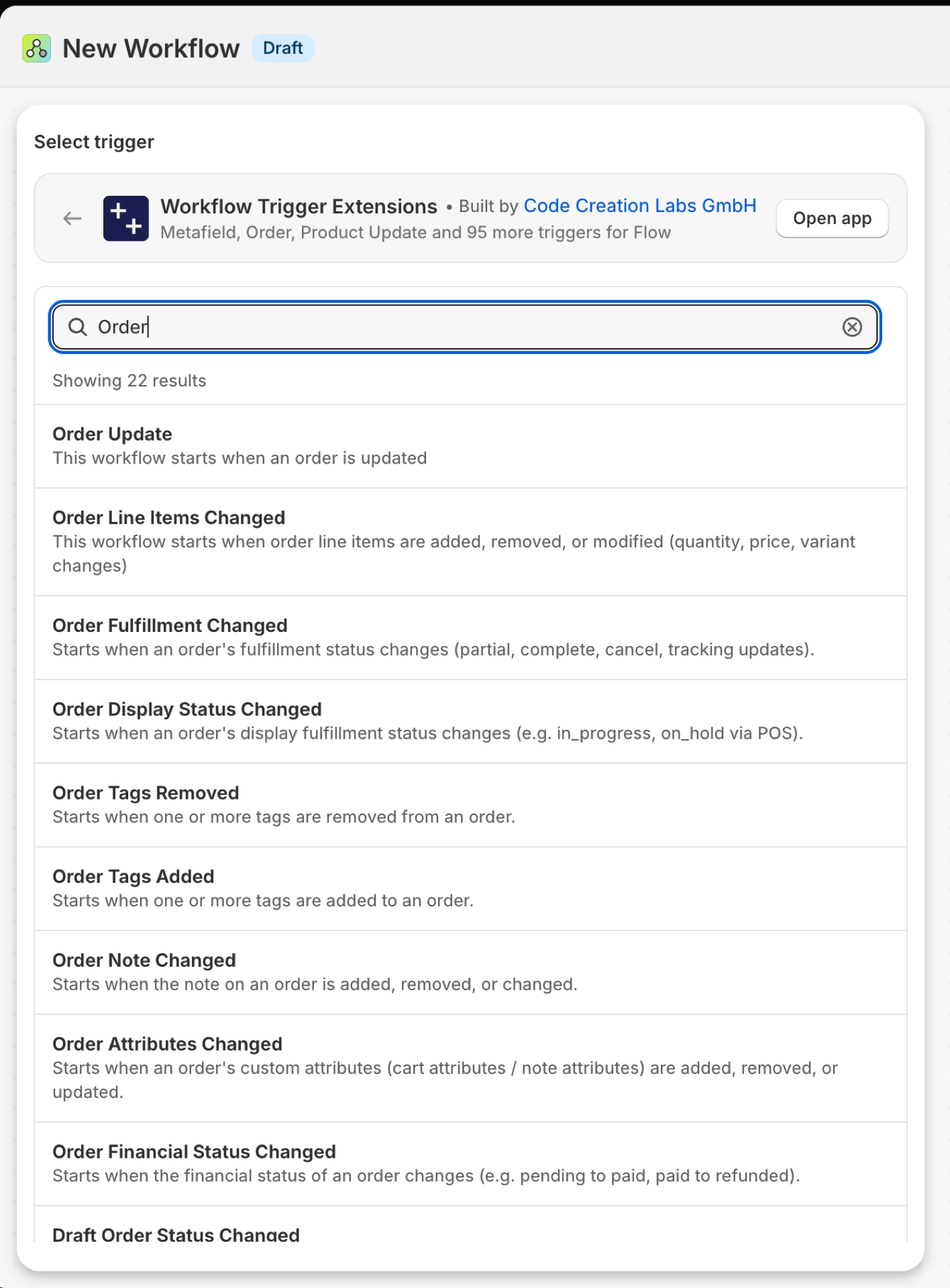Select the Order Update trigger
This screenshot has height=1288, width=950.
[x=471, y=446]
